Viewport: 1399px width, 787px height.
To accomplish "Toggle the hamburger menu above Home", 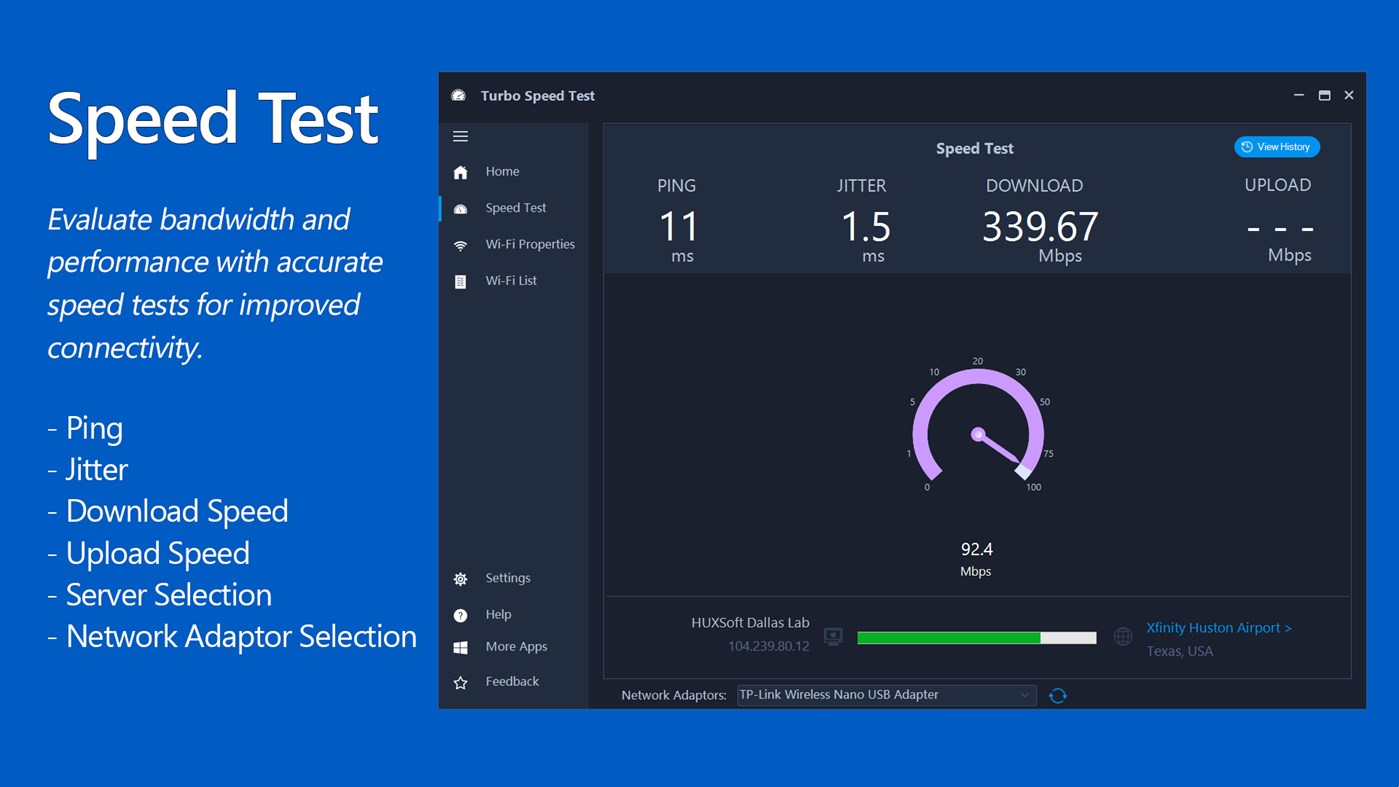I will tap(460, 136).
